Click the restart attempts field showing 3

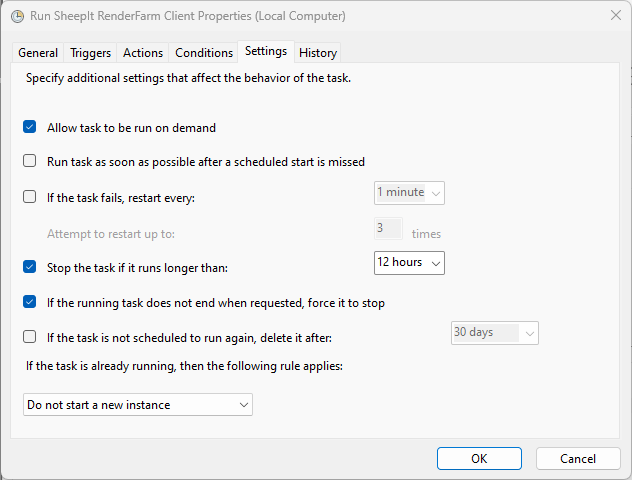click(x=388, y=229)
